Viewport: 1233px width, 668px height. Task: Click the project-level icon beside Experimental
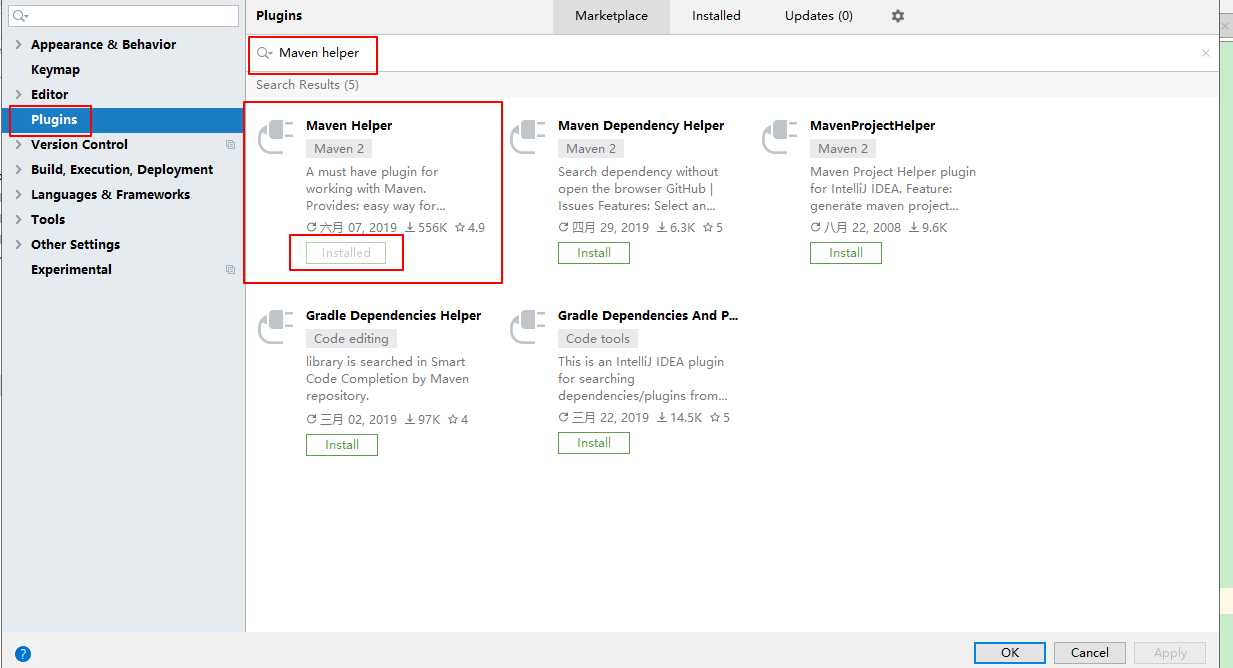coord(231,270)
